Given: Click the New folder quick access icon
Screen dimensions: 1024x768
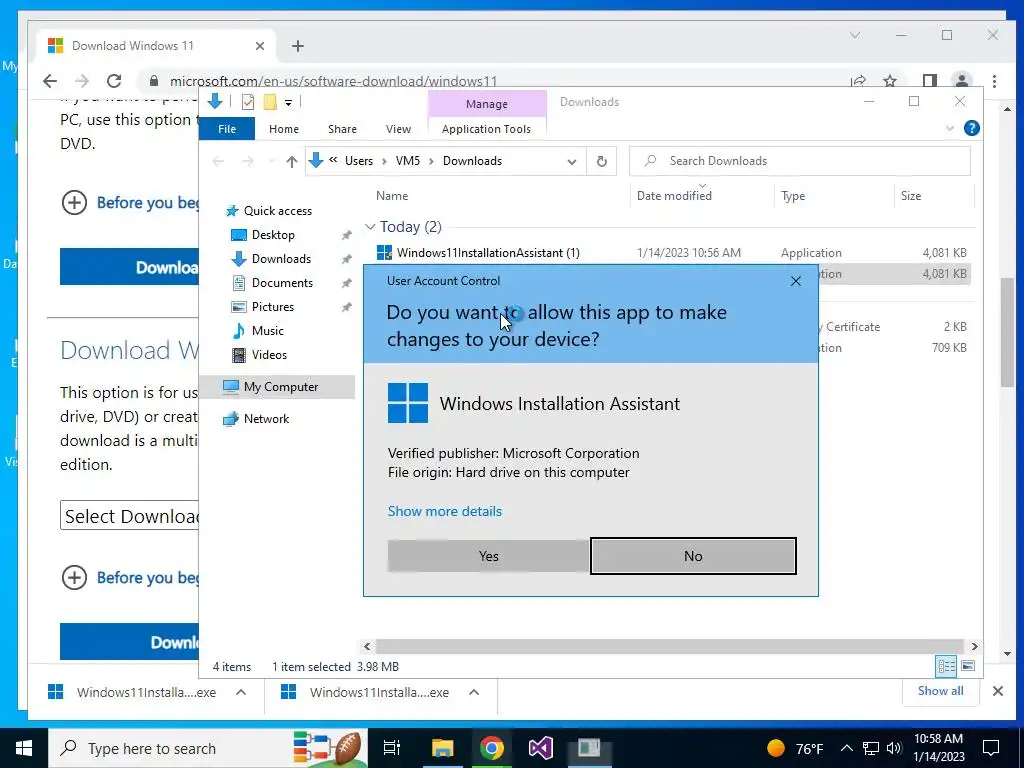Looking at the screenshot, I should coord(270,102).
